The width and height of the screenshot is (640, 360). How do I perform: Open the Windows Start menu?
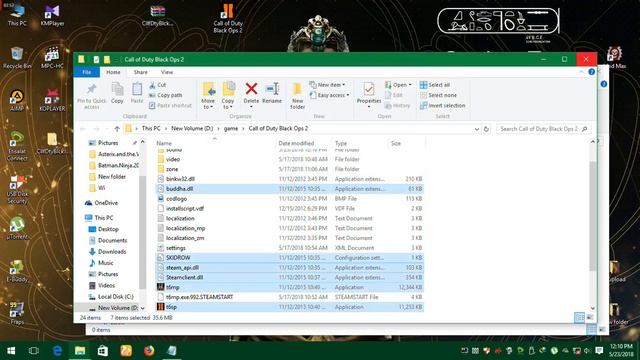tap(11, 350)
